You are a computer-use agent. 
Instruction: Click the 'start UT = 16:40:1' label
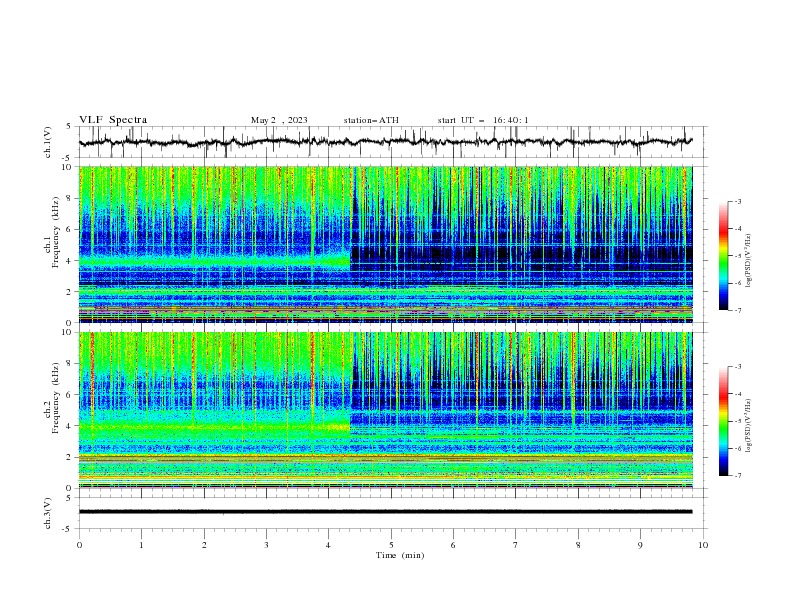(x=483, y=120)
